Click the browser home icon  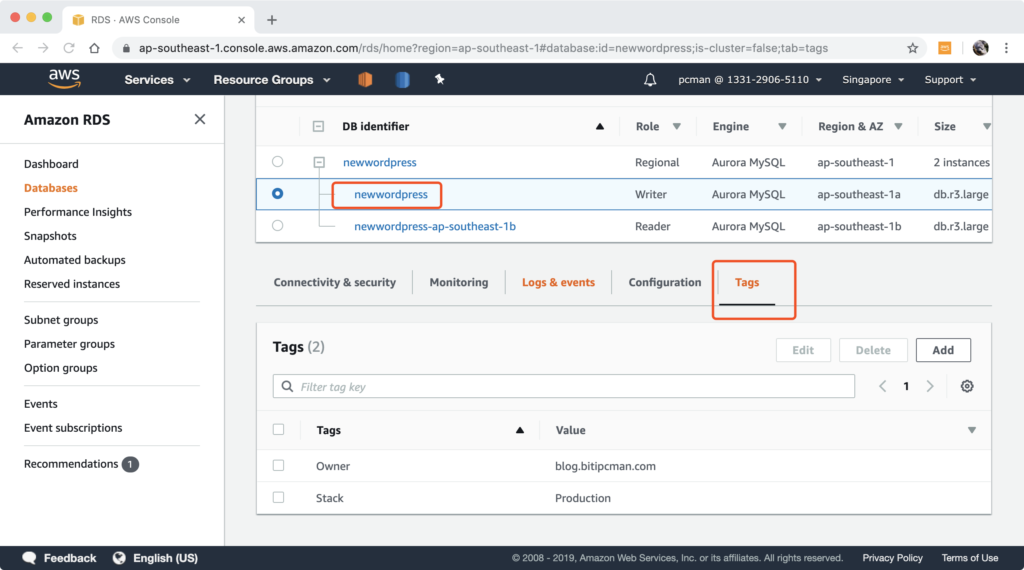95,48
